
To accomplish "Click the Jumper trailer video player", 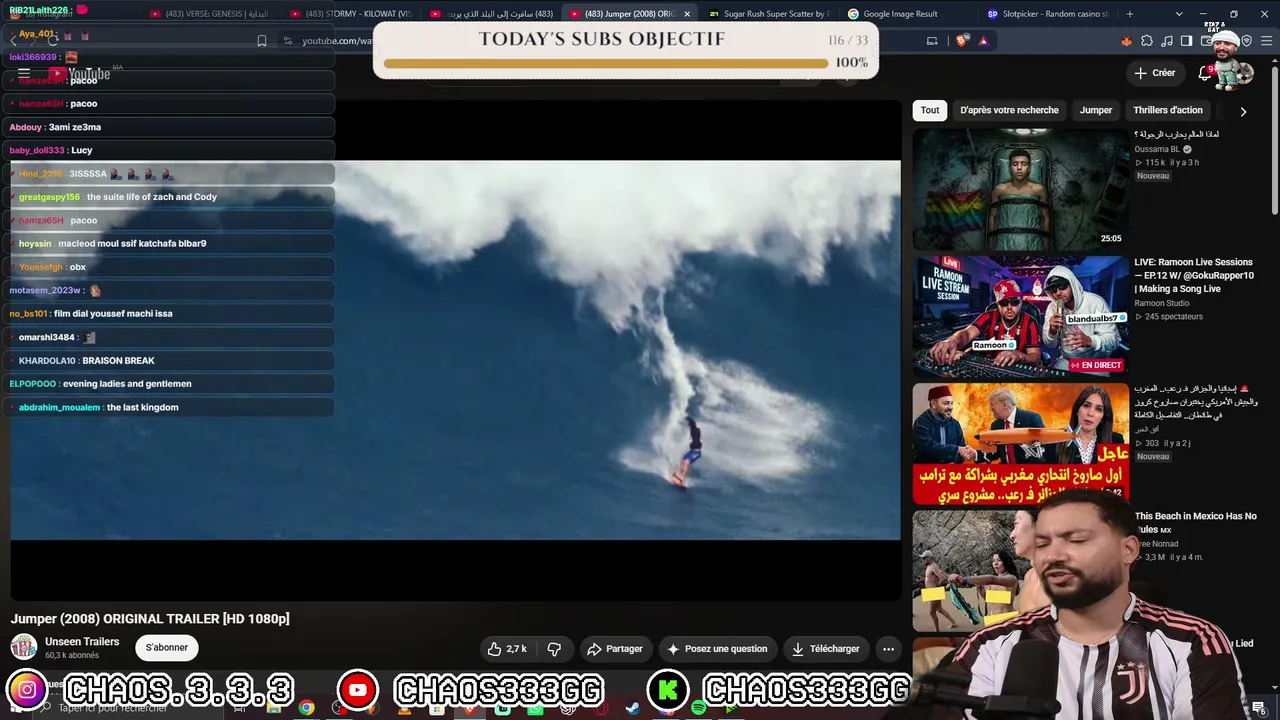I will [x=456, y=350].
